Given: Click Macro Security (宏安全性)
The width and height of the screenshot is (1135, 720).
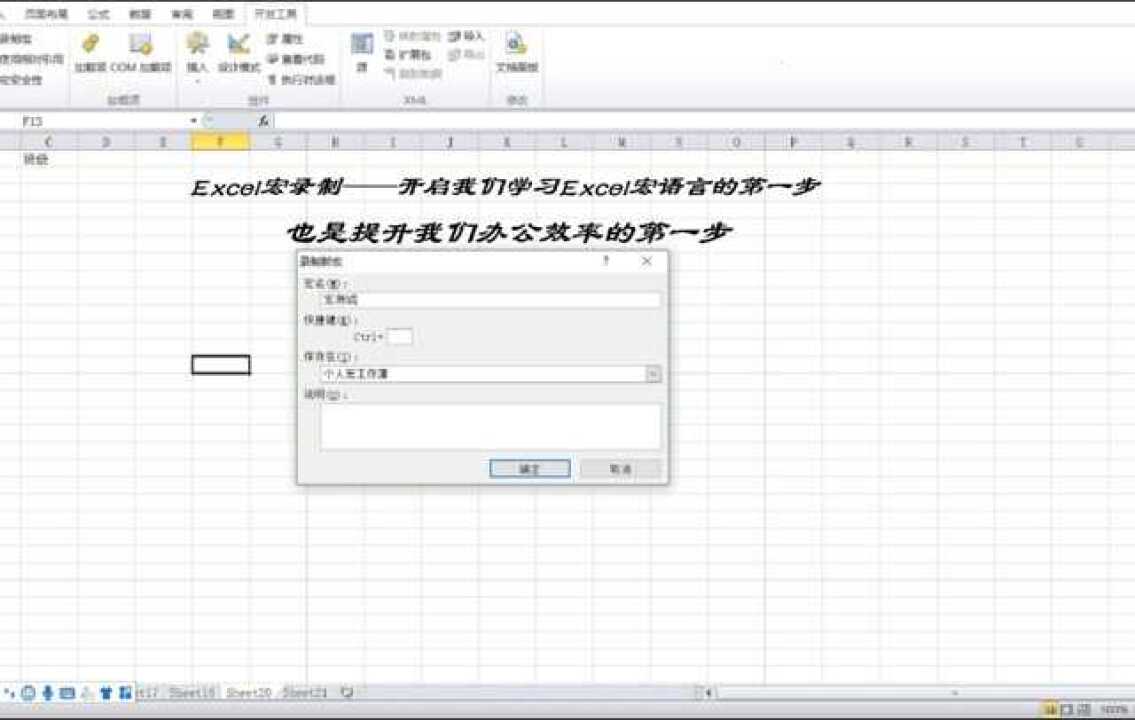Looking at the screenshot, I should coord(22,80).
